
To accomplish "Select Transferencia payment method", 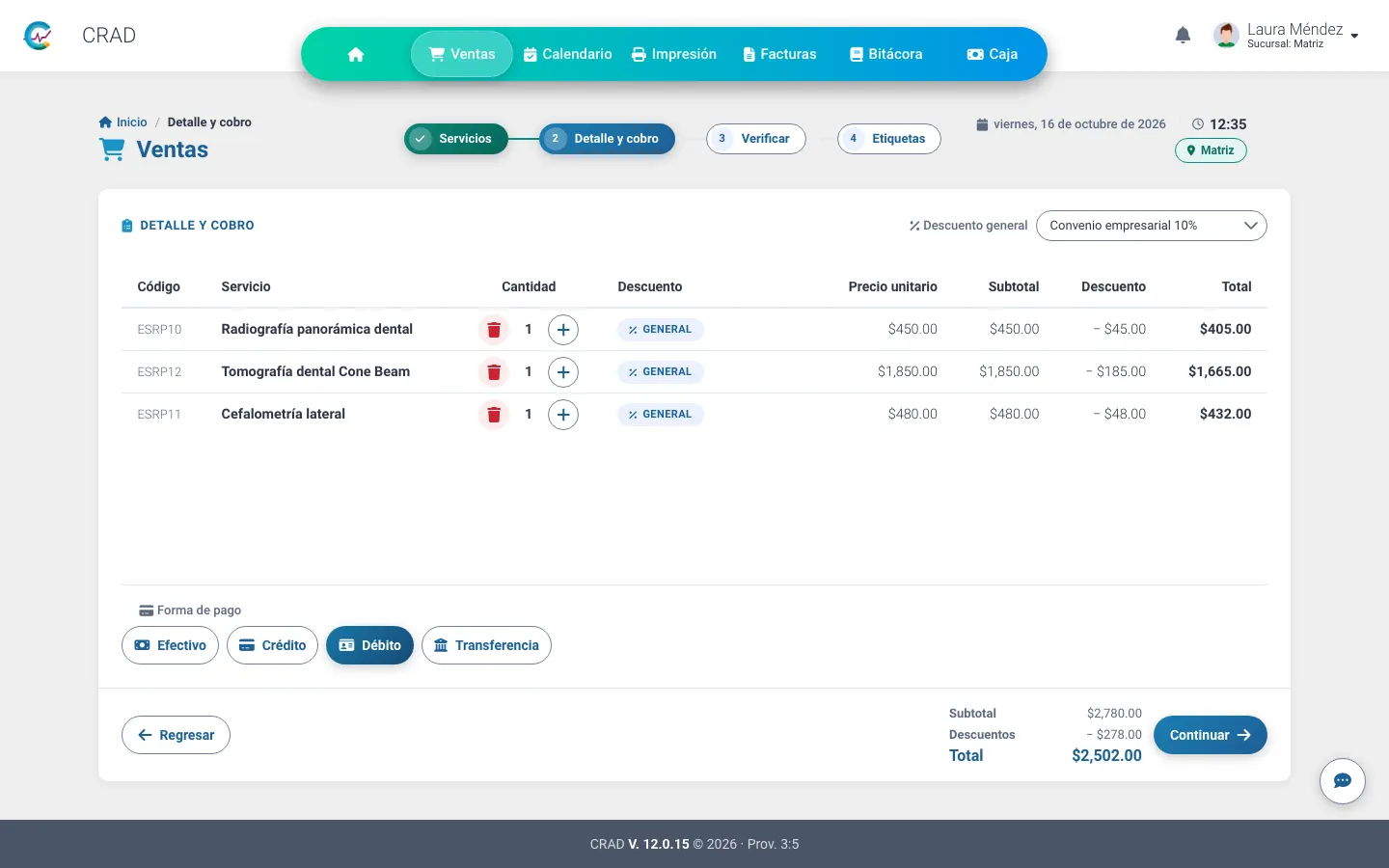I will pos(486,645).
